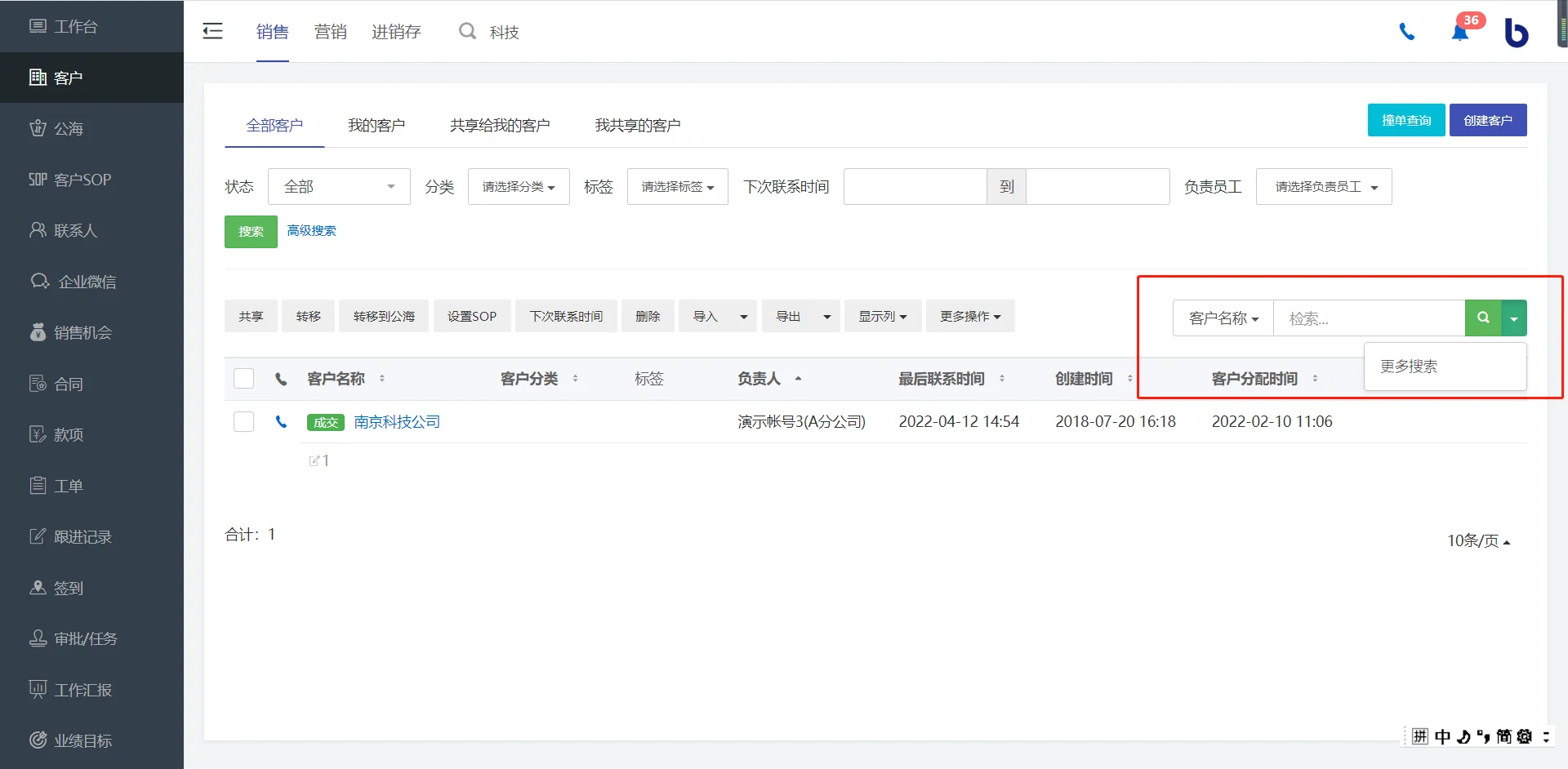This screenshot has width=1568, height=769.
Task: Toggle the green caret beside search button
Action: (1514, 318)
